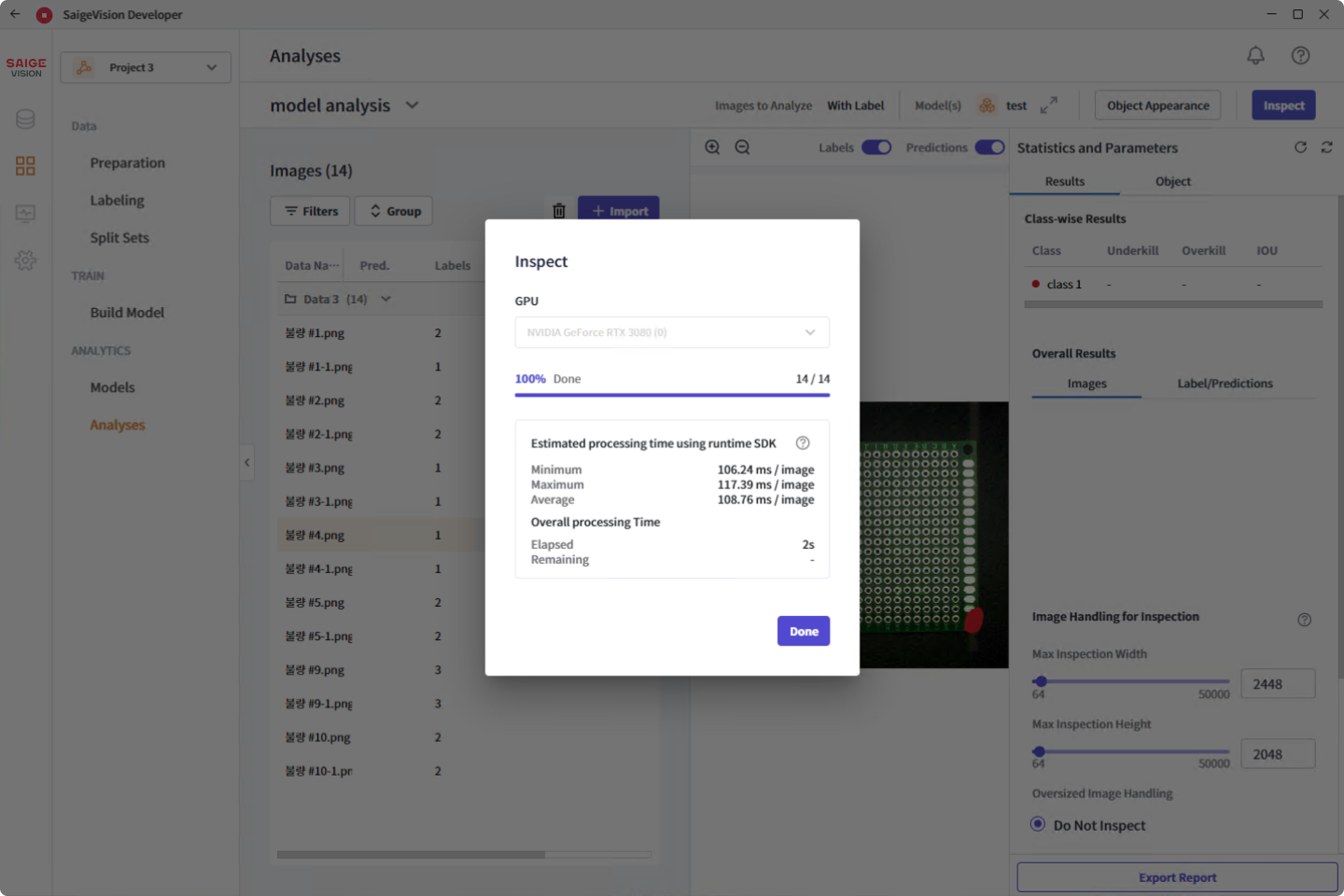The height and width of the screenshot is (896, 1344).
Task: Open Analyses in the sidebar
Action: click(x=118, y=425)
